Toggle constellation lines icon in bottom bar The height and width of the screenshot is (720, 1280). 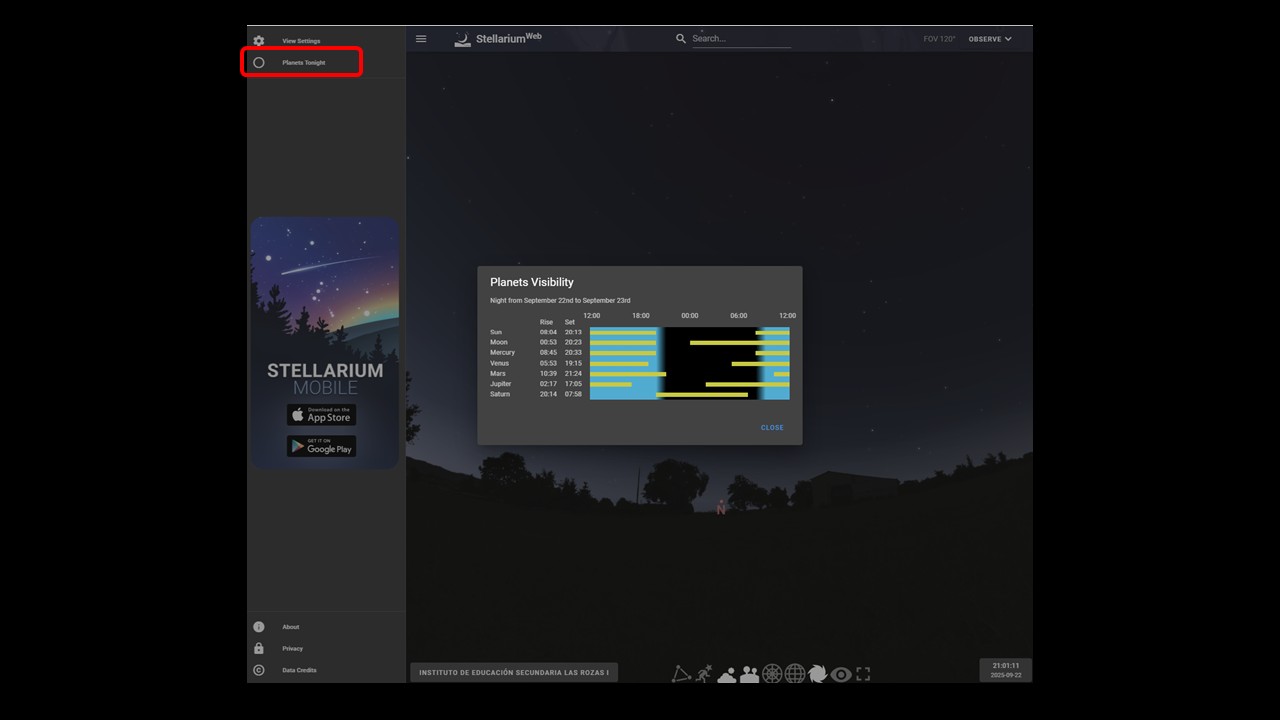(x=681, y=674)
